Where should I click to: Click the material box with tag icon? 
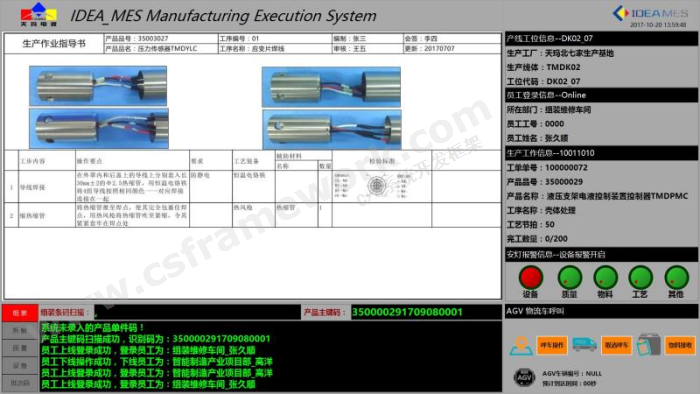[x=648, y=344]
